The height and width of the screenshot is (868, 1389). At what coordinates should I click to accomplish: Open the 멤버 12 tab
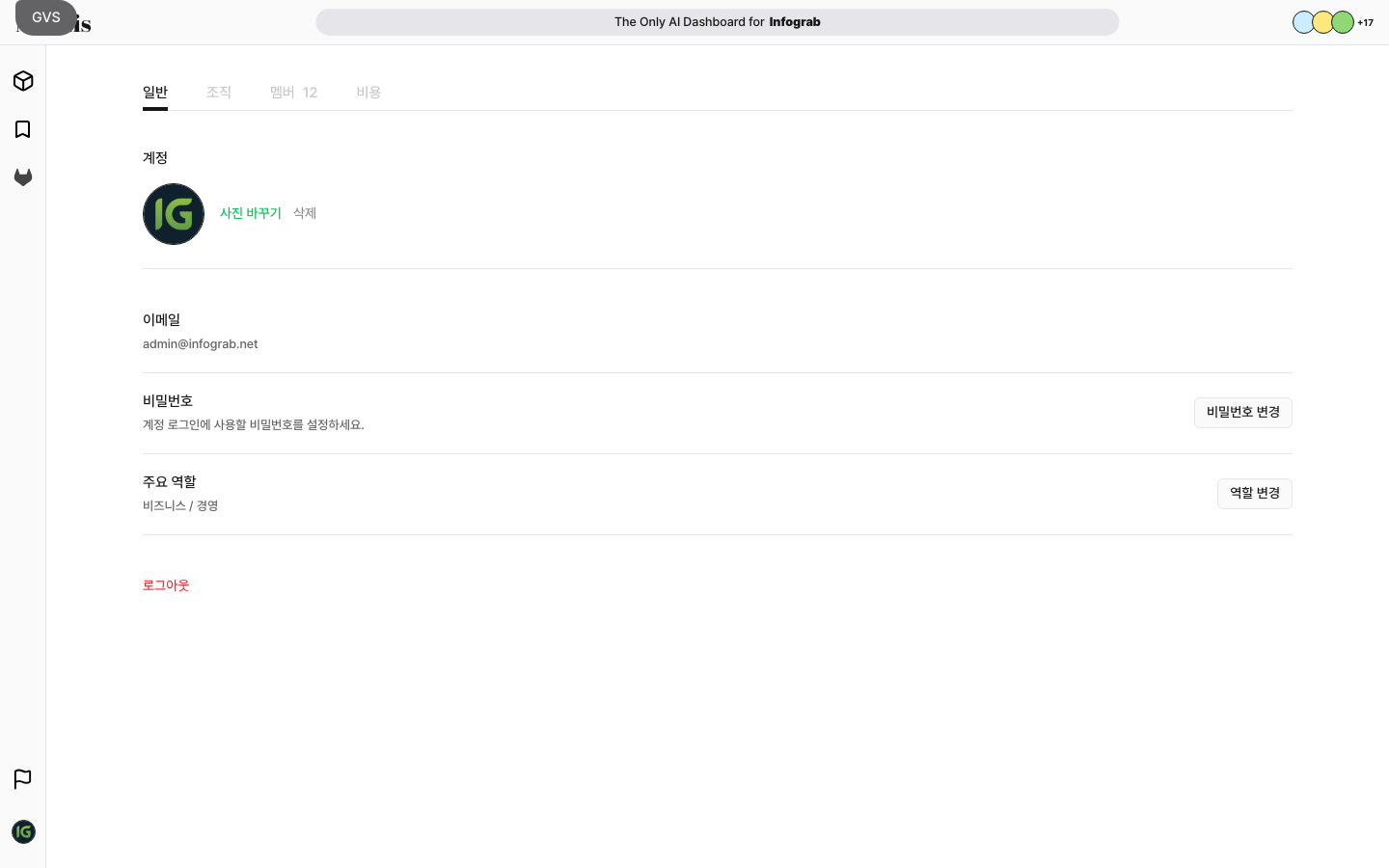pos(293,93)
